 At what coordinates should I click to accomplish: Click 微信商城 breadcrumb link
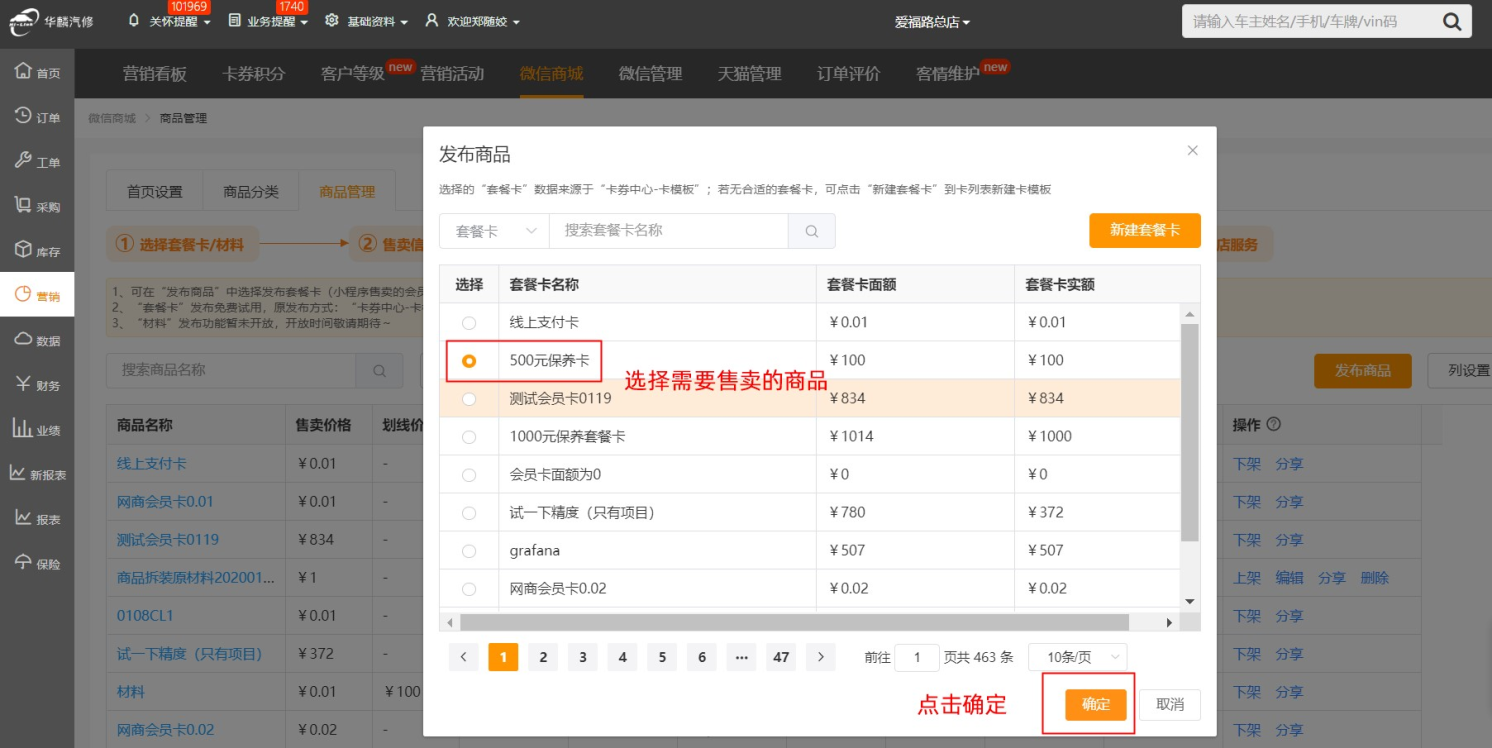pyautogui.click(x=111, y=118)
